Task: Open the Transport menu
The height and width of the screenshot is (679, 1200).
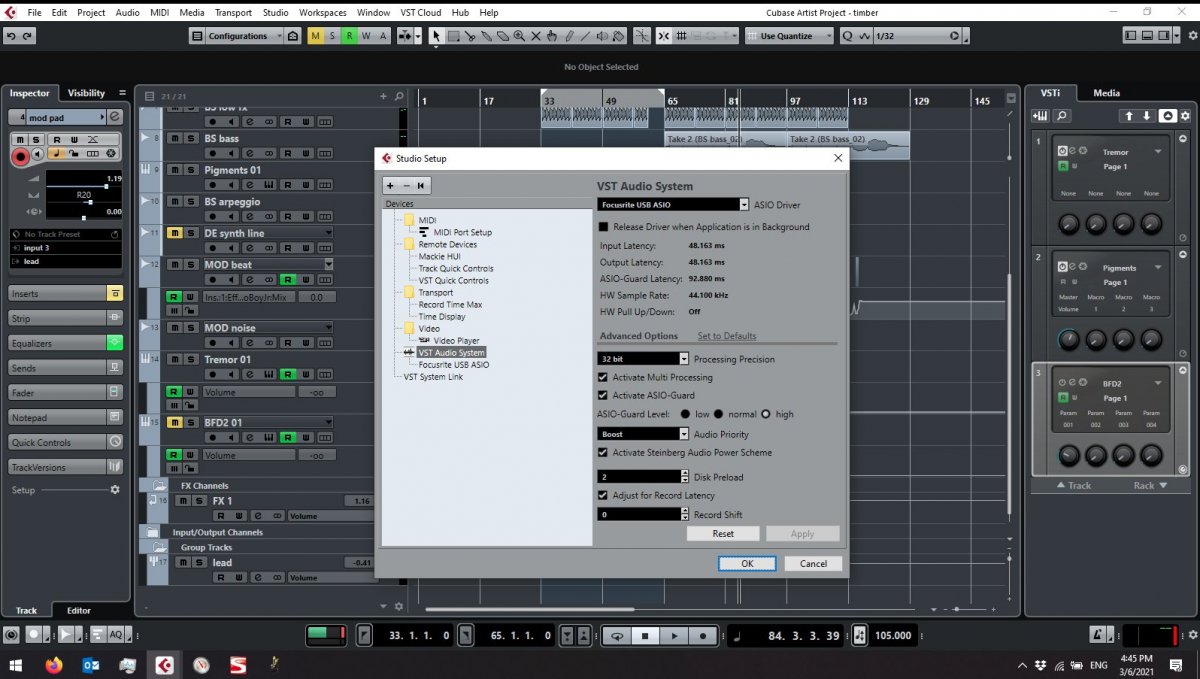Action: click(233, 12)
